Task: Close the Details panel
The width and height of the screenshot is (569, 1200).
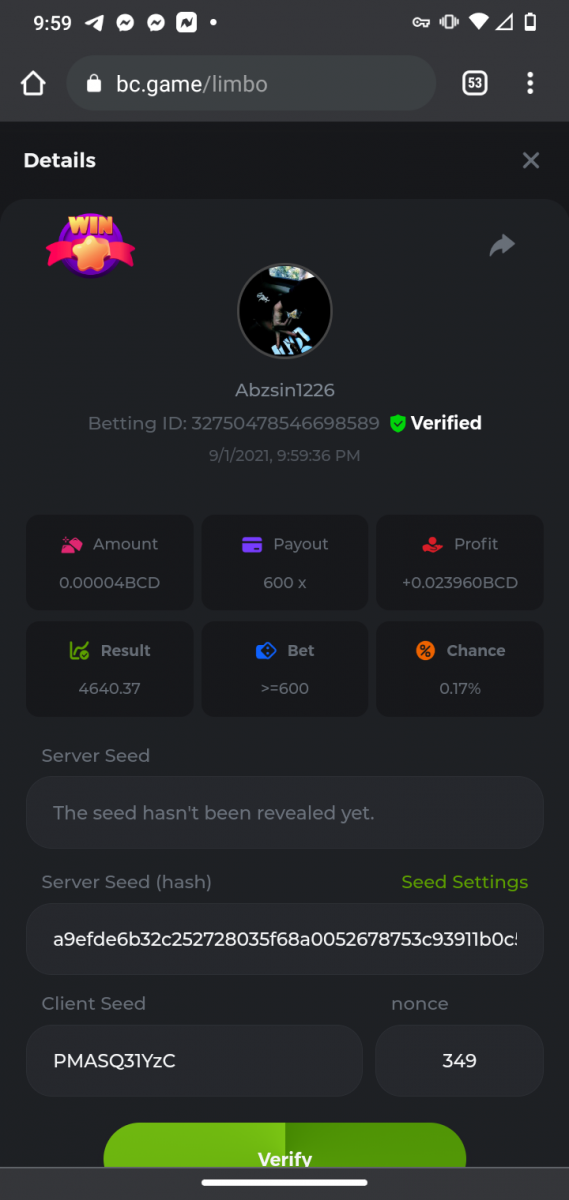Action: [x=531, y=160]
